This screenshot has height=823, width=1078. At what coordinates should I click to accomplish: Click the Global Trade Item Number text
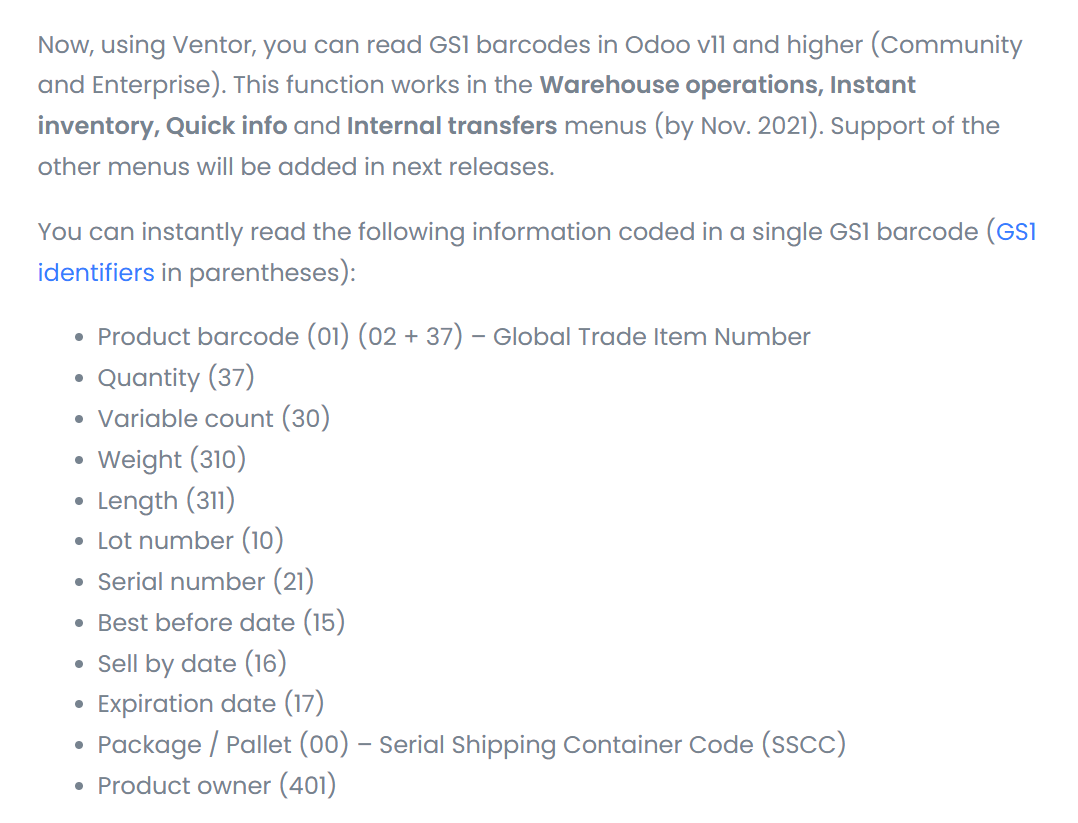pyautogui.click(x=651, y=337)
